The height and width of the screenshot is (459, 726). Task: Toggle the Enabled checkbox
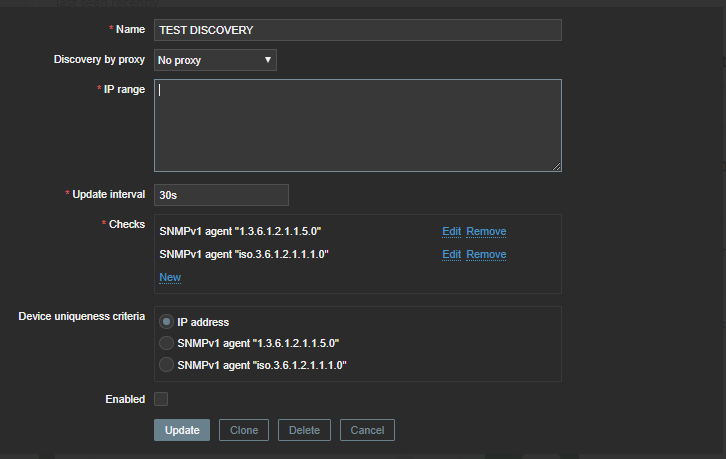161,399
